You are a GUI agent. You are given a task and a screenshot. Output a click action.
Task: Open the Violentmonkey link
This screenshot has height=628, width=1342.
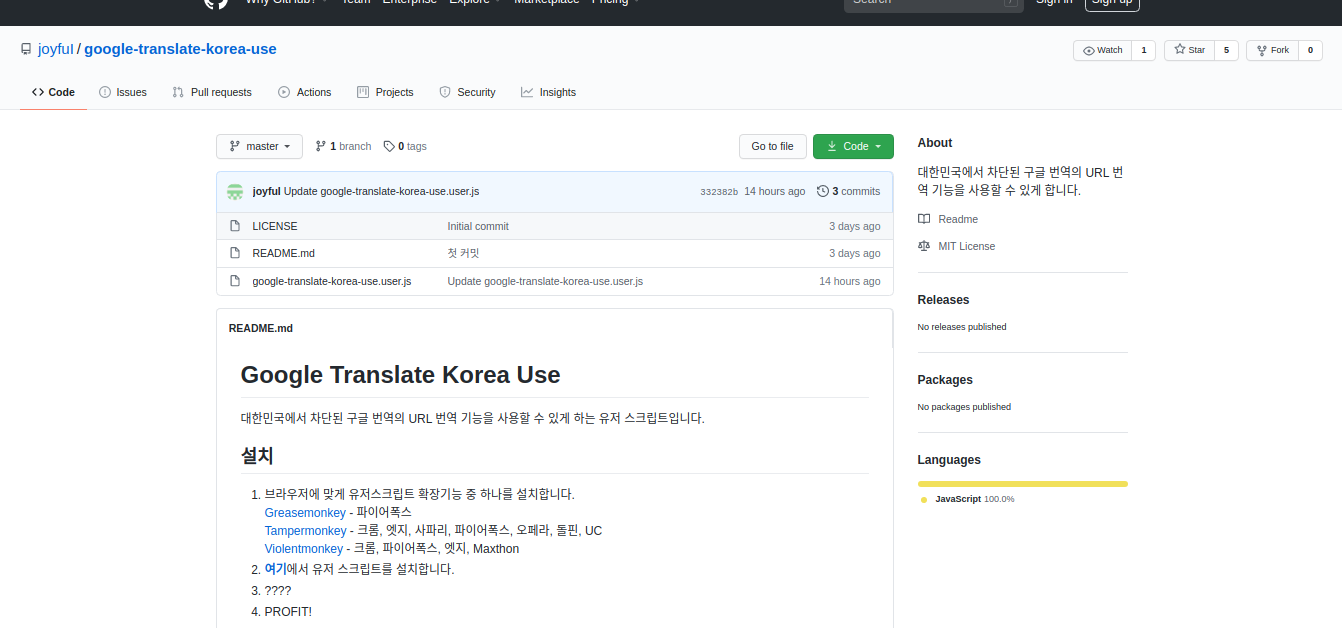(x=304, y=548)
